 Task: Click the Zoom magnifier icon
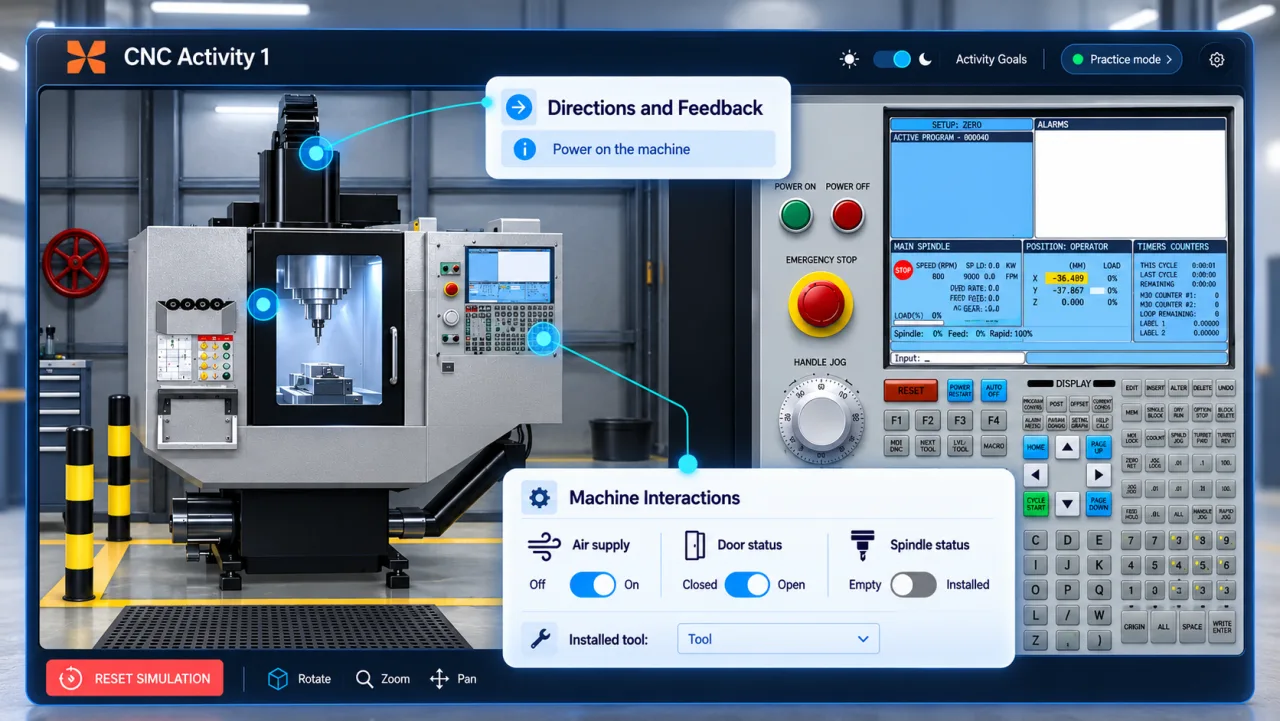[x=364, y=679]
